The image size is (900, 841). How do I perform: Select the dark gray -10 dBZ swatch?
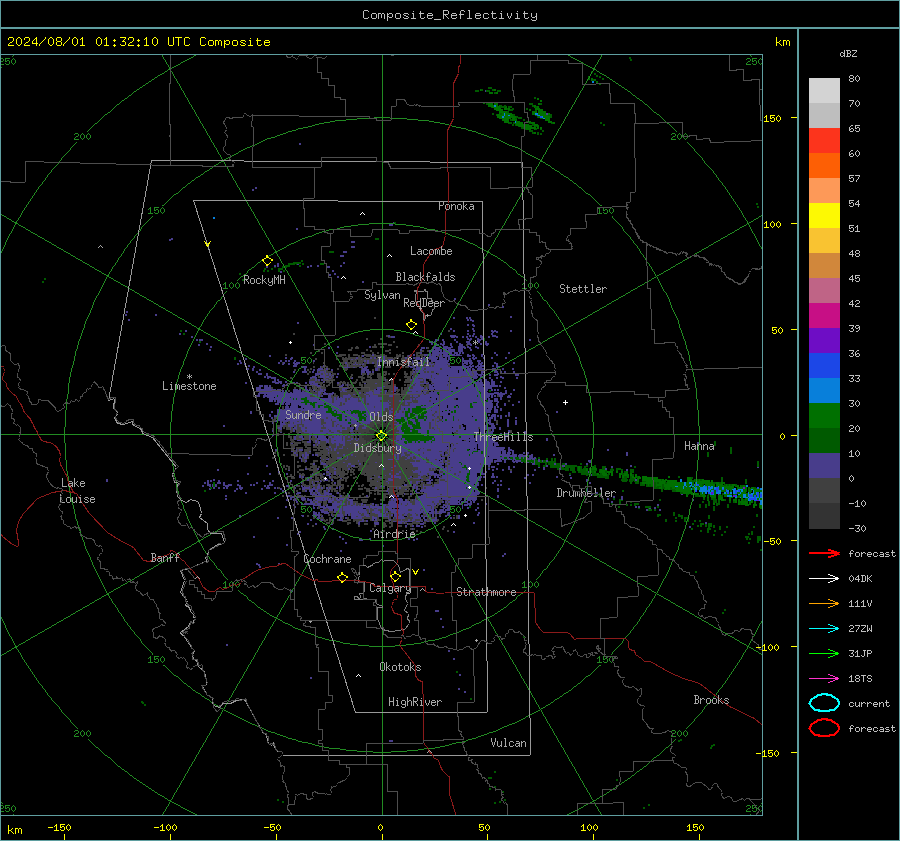[x=824, y=516]
